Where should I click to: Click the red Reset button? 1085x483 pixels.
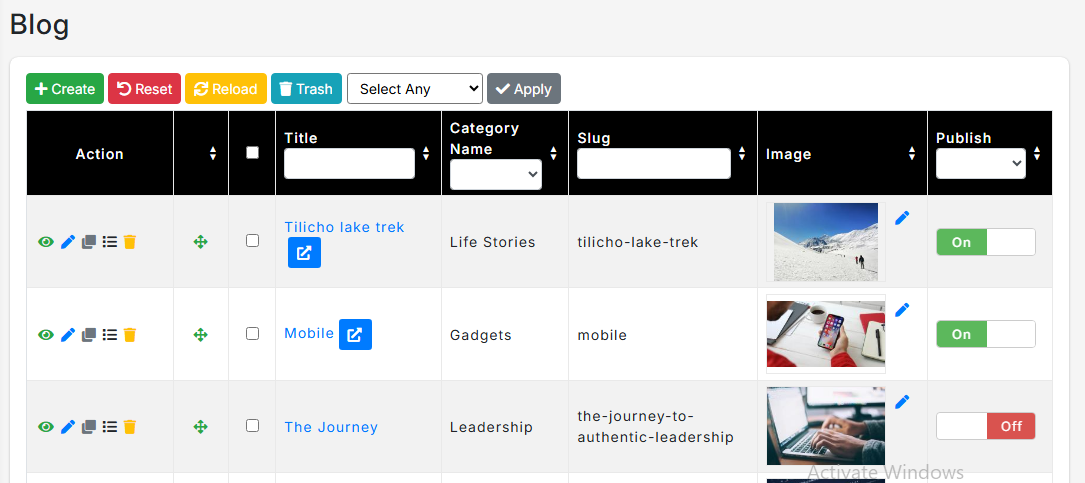click(x=144, y=89)
